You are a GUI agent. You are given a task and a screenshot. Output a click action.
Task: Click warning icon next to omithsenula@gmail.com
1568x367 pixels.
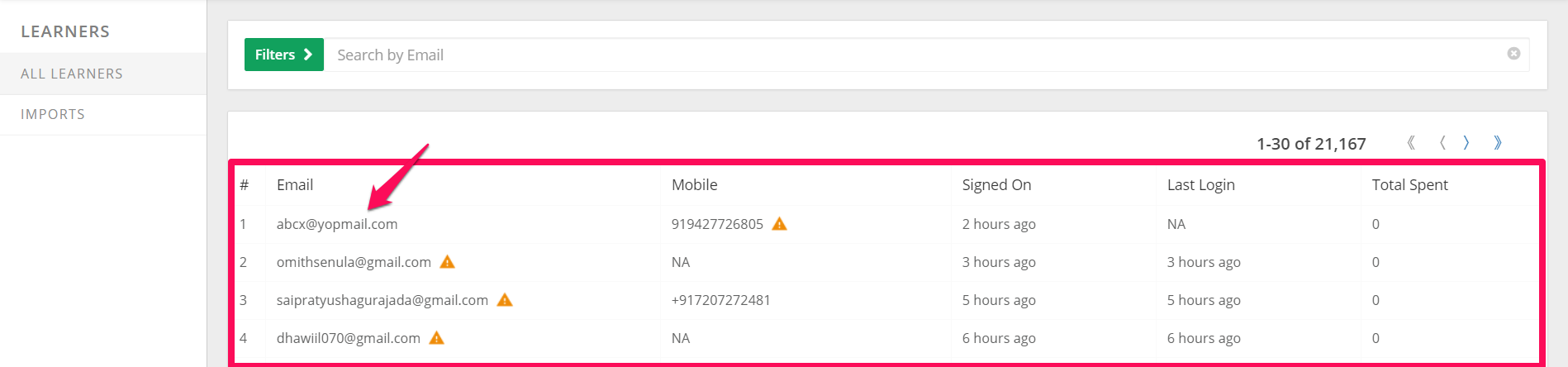coord(447,261)
